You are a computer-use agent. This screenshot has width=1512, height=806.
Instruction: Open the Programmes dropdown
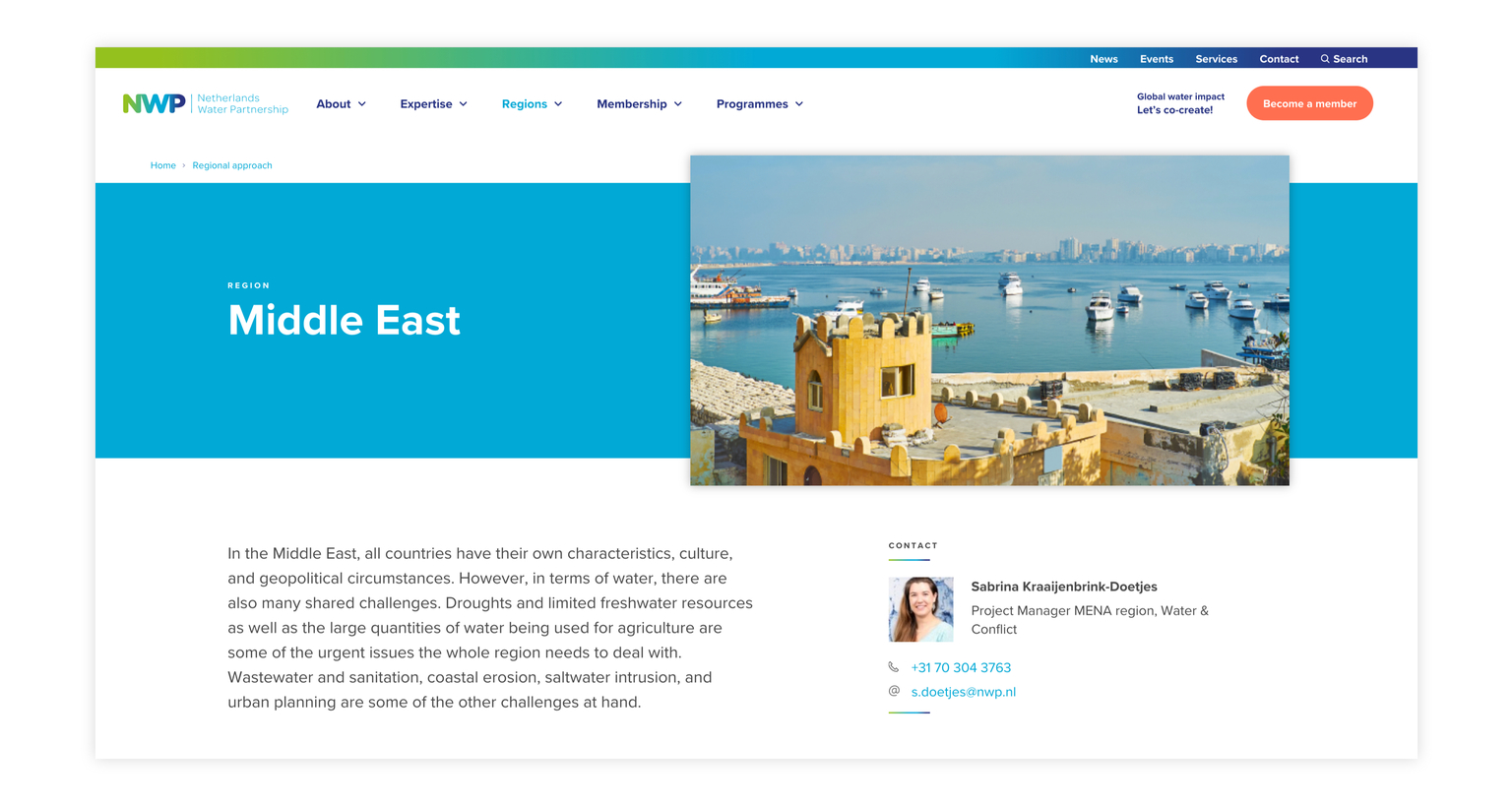click(760, 103)
